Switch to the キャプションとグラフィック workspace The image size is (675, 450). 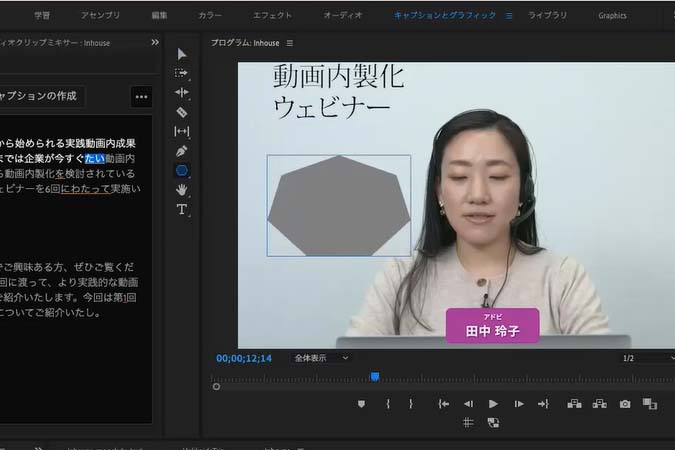(445, 16)
